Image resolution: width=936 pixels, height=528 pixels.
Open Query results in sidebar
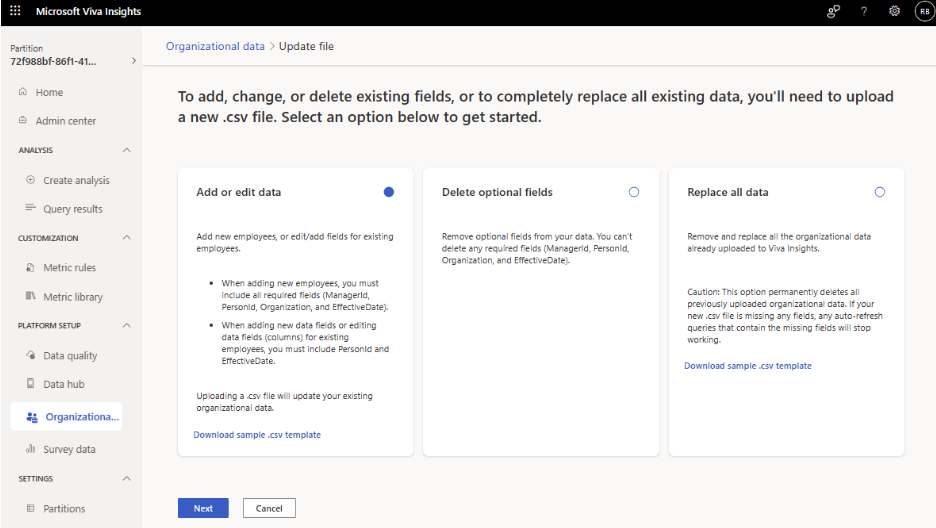pos(73,209)
